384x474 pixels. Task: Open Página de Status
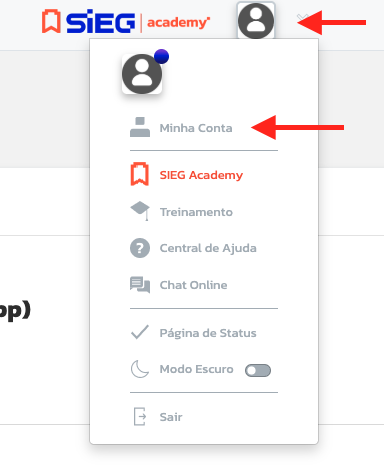pyautogui.click(x=208, y=333)
